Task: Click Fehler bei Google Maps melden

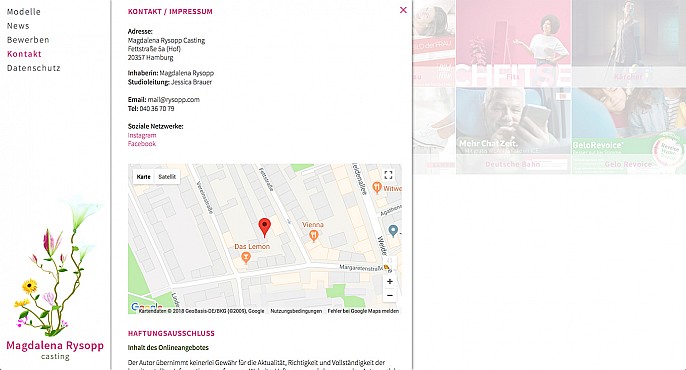Action: click(x=363, y=311)
